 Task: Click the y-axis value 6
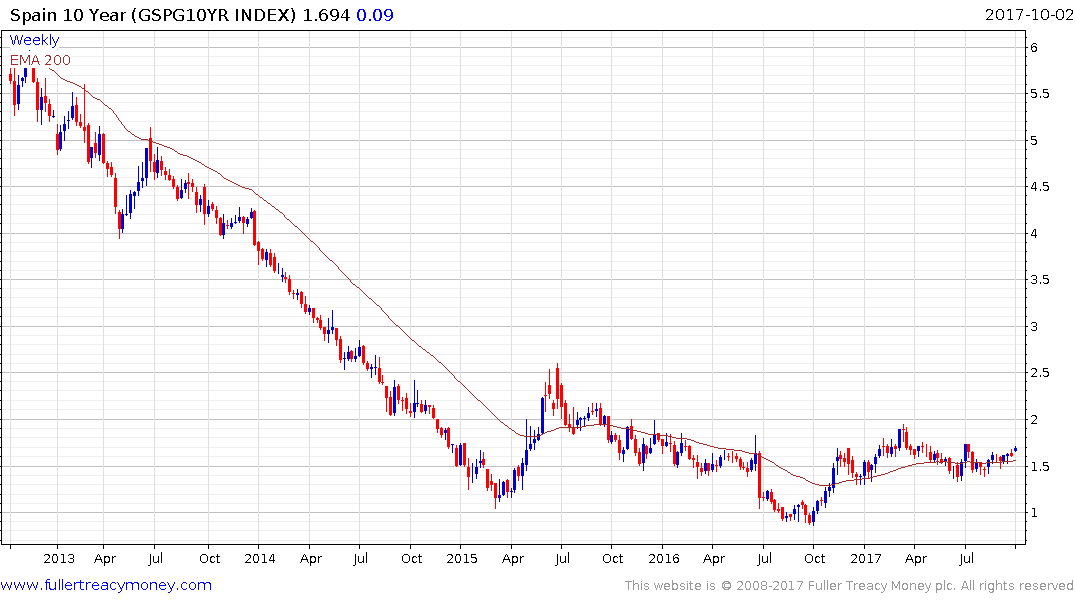click(x=1034, y=47)
